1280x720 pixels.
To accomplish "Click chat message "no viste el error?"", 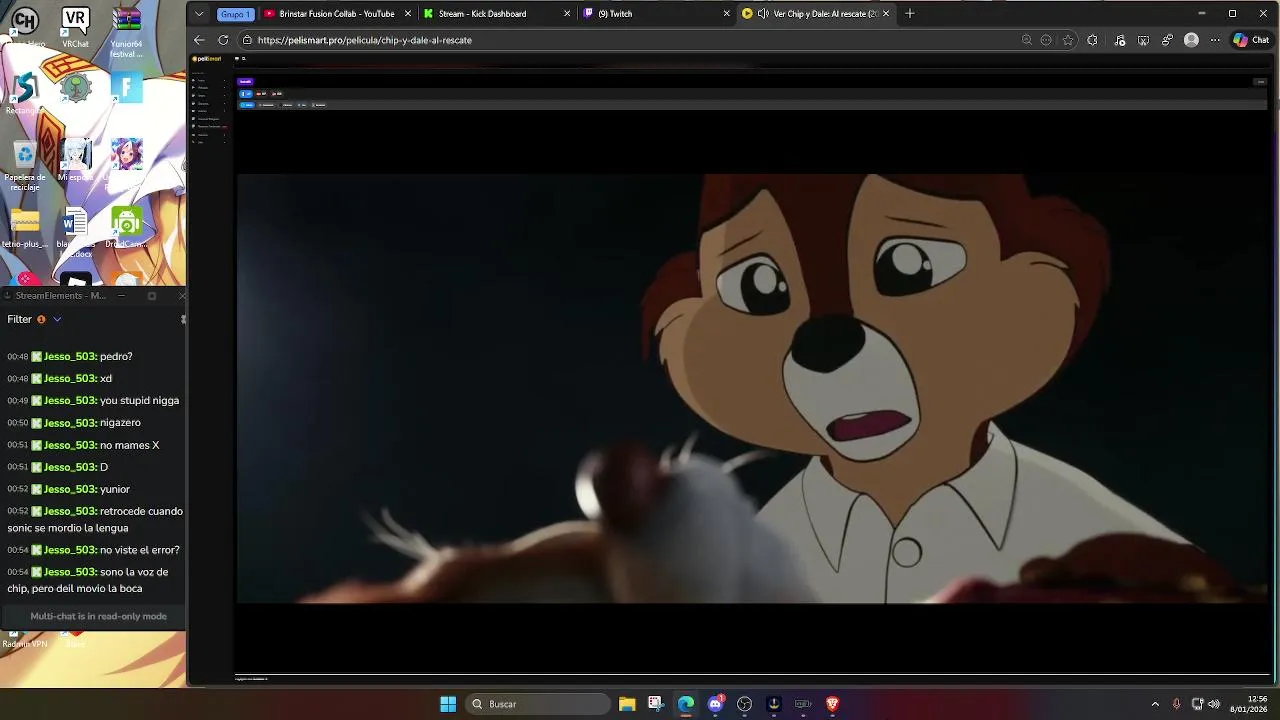I will point(140,550).
